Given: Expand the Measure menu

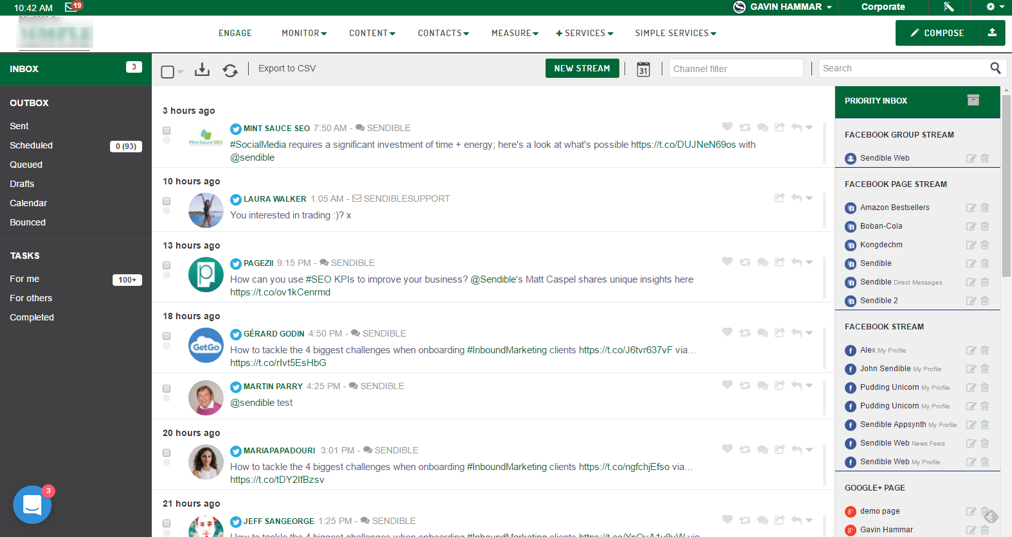Looking at the screenshot, I should (x=514, y=33).
